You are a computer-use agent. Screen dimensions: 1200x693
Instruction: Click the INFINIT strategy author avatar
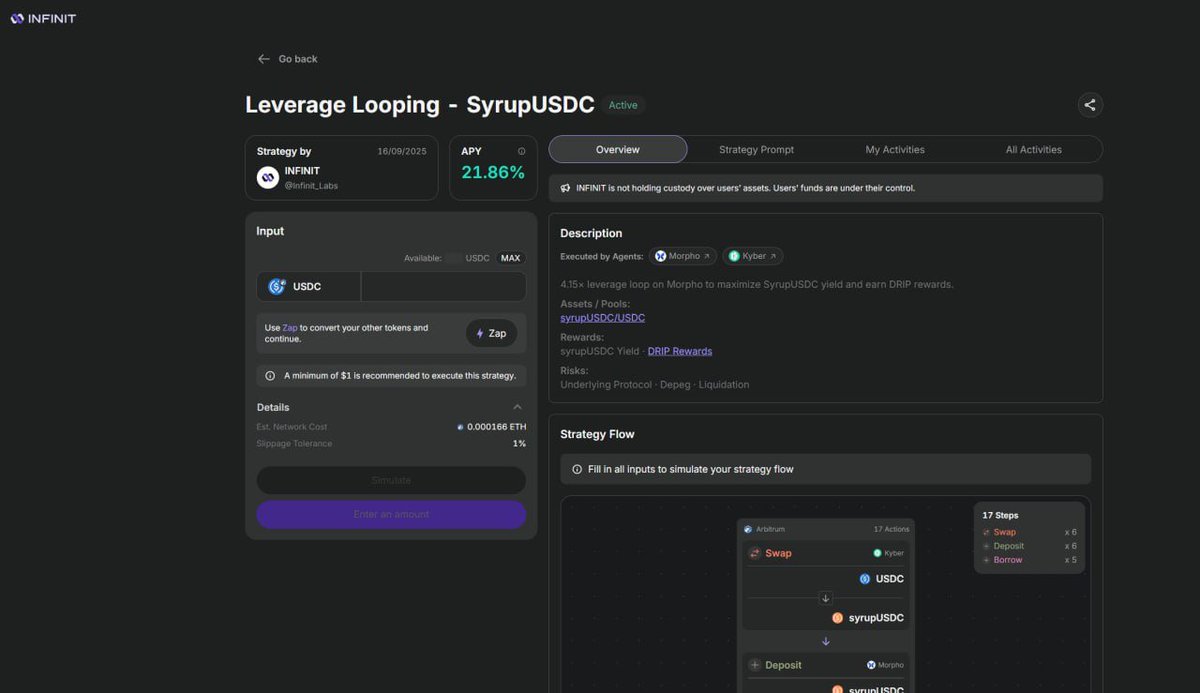click(268, 178)
